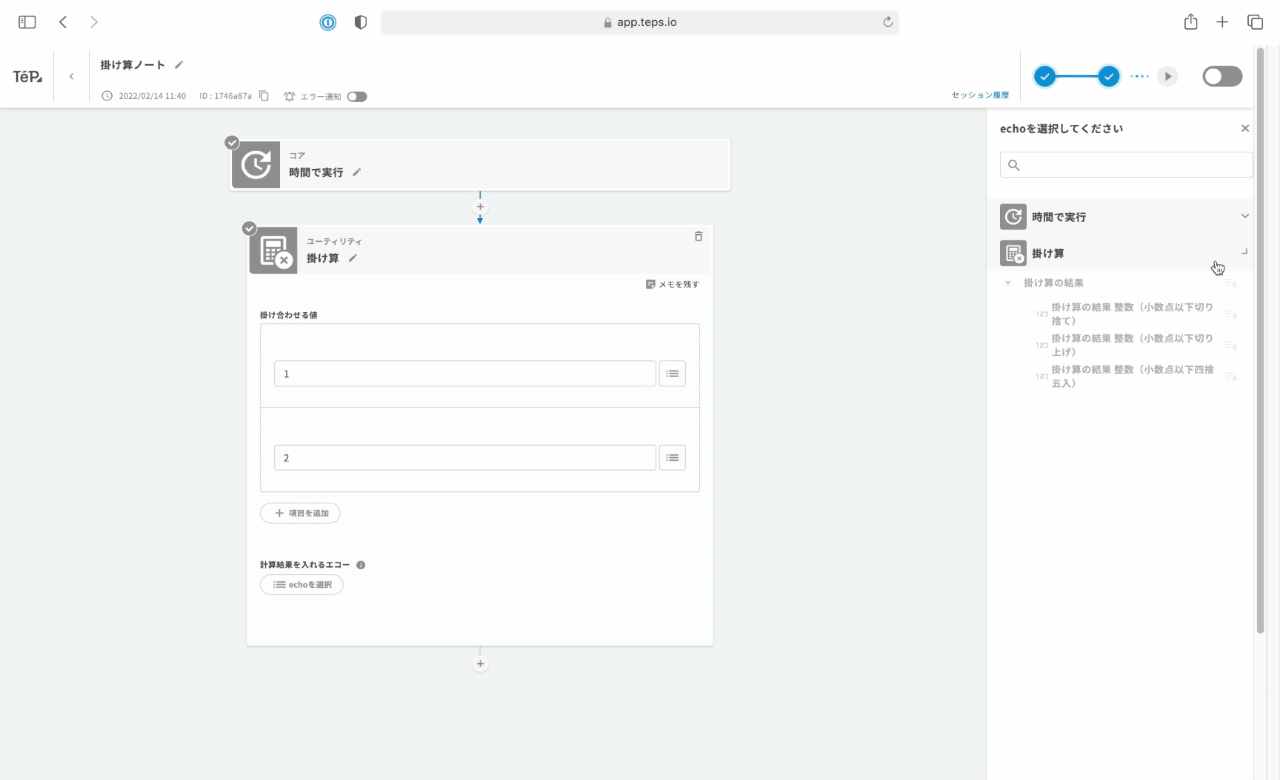Expand the 時間で実行 section in echo panel
This screenshot has height=780, width=1280.
(x=1245, y=216)
